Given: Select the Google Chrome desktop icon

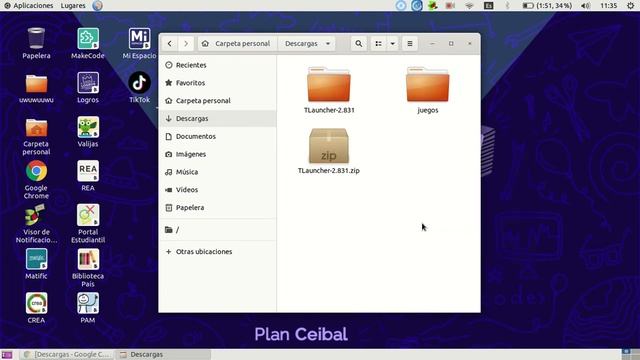Looking at the screenshot, I should pyautogui.click(x=36, y=180).
